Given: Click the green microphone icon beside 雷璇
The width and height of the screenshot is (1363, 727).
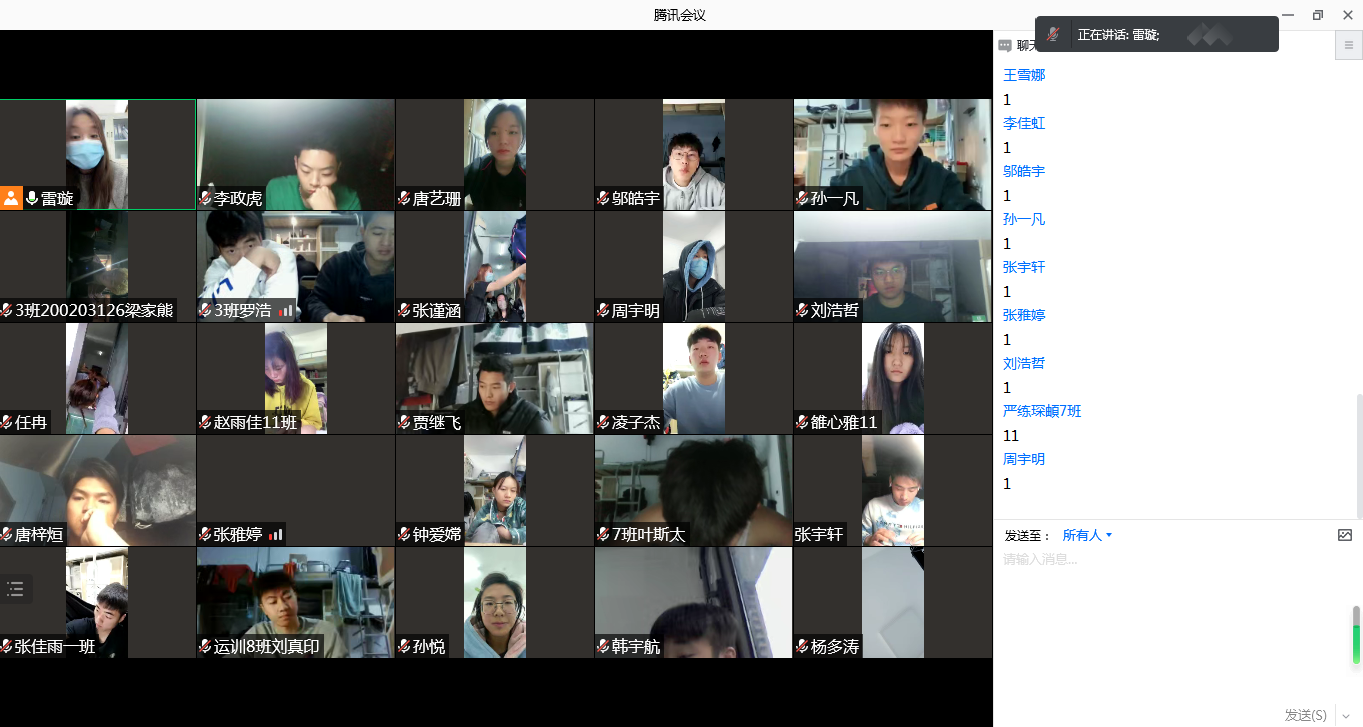Looking at the screenshot, I should pyautogui.click(x=32, y=198).
